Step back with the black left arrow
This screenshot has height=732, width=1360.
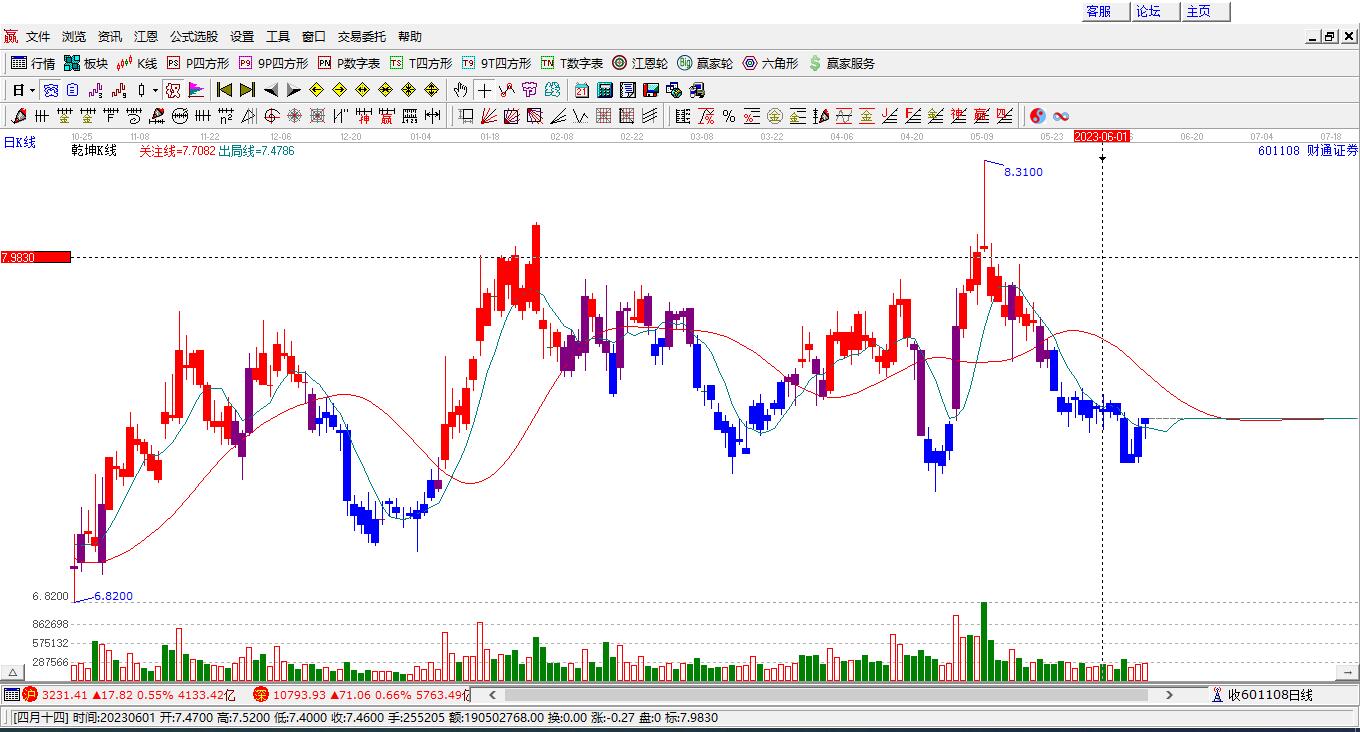tap(271, 90)
